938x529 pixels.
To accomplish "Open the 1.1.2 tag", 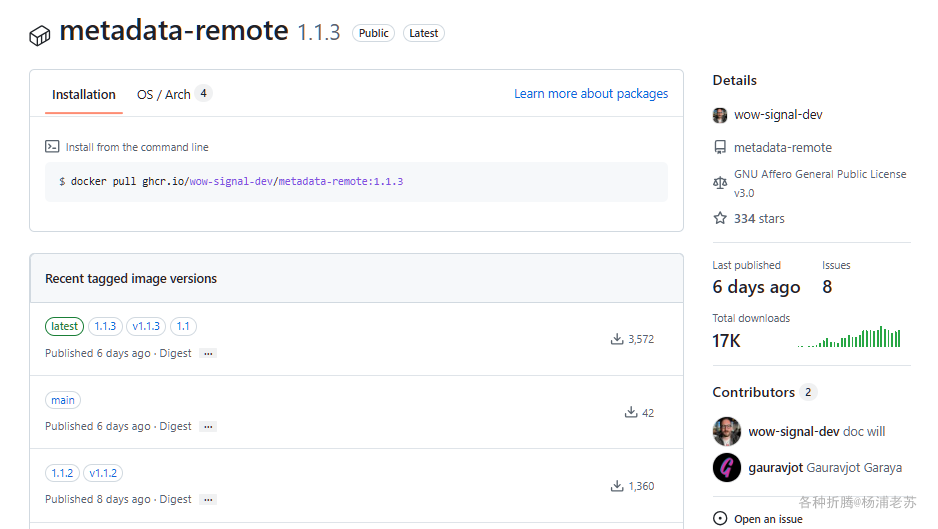I will [62, 473].
